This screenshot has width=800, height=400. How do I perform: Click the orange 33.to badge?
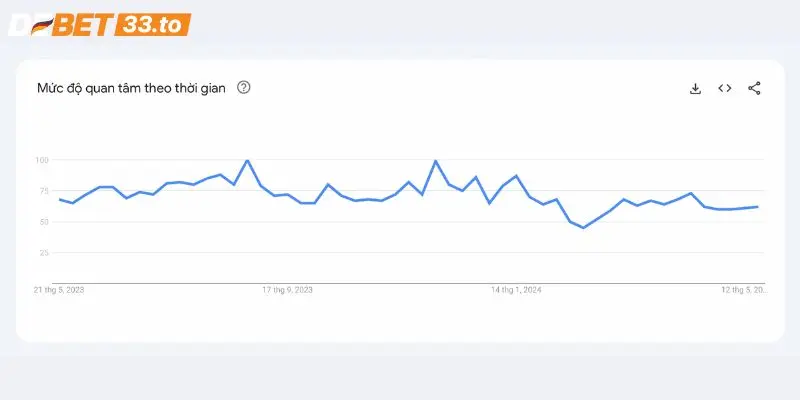(x=151, y=25)
